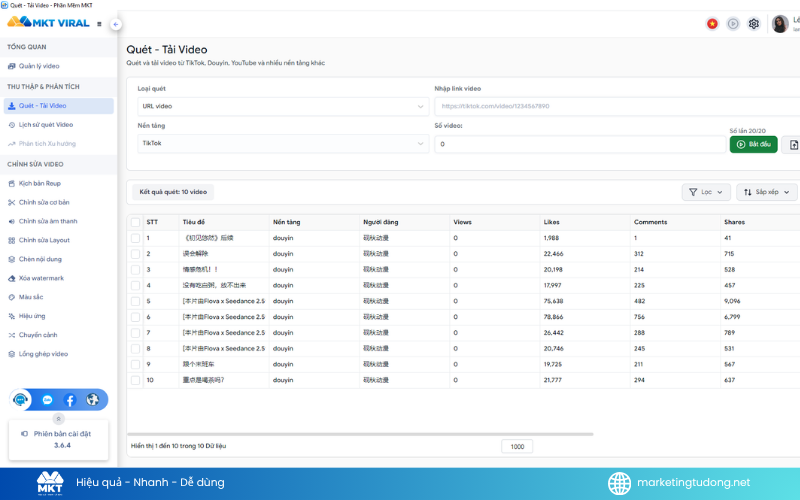Click the speaker icon for Chỉnh sửa âm thanh

11,221
